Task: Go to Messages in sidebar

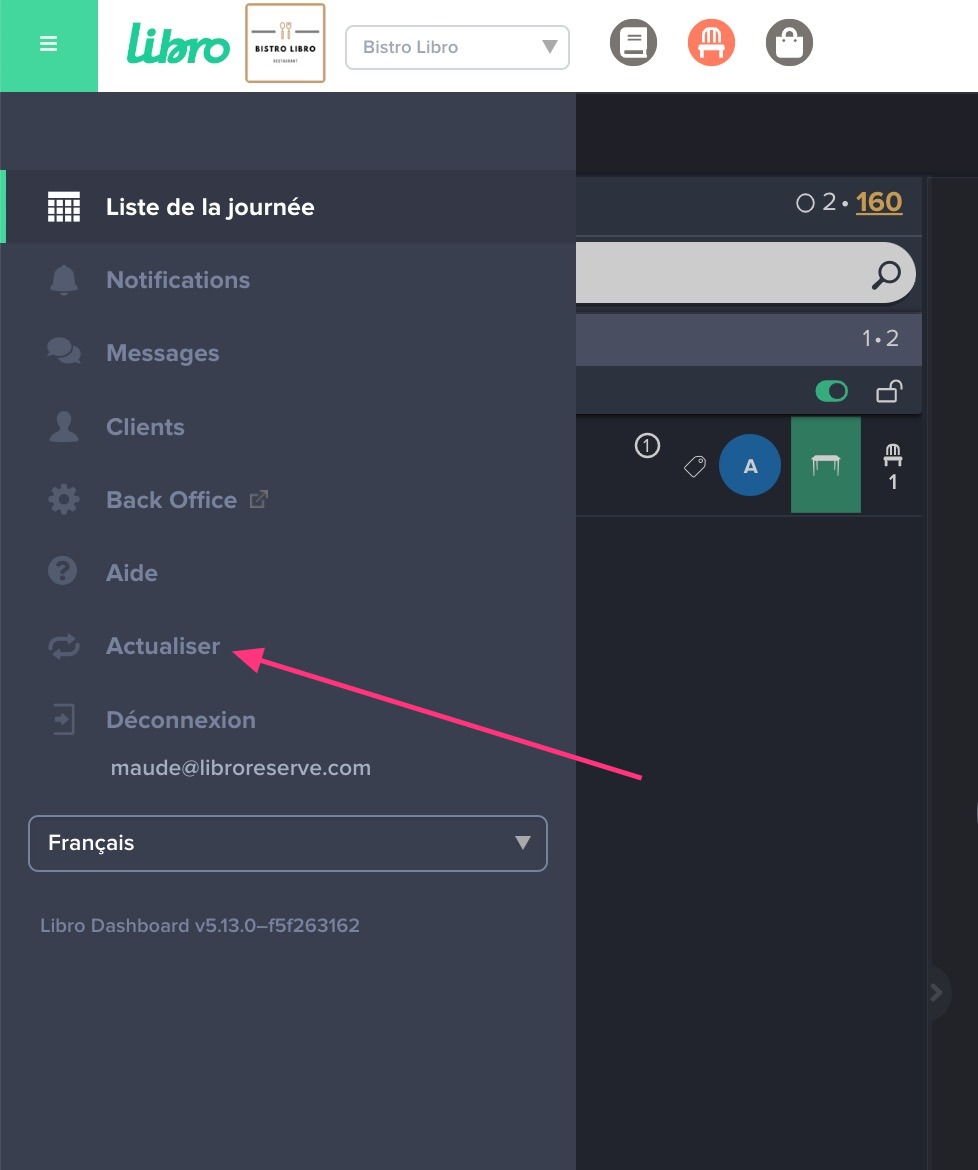Action: click(162, 353)
